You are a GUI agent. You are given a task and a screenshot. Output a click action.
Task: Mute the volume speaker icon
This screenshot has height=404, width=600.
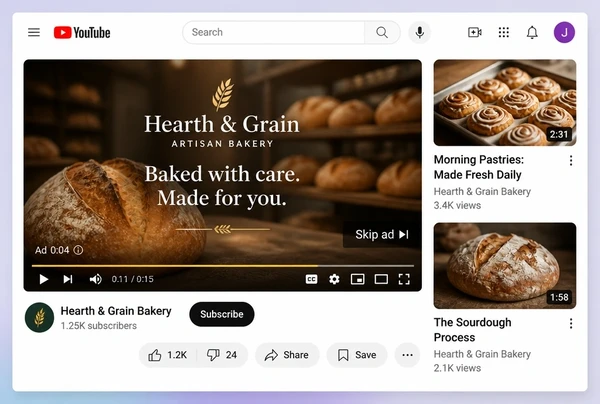95,279
